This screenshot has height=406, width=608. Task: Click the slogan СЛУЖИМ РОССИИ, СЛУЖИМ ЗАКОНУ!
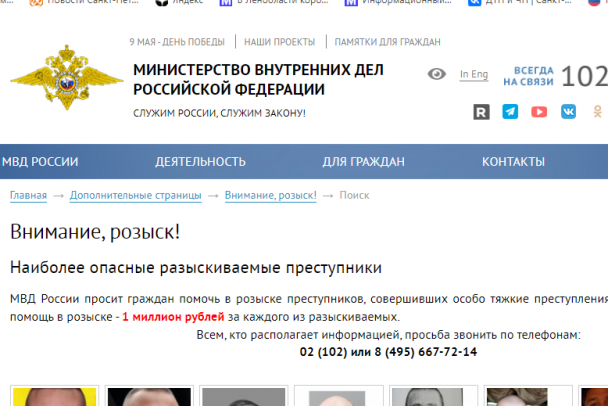tap(219, 113)
